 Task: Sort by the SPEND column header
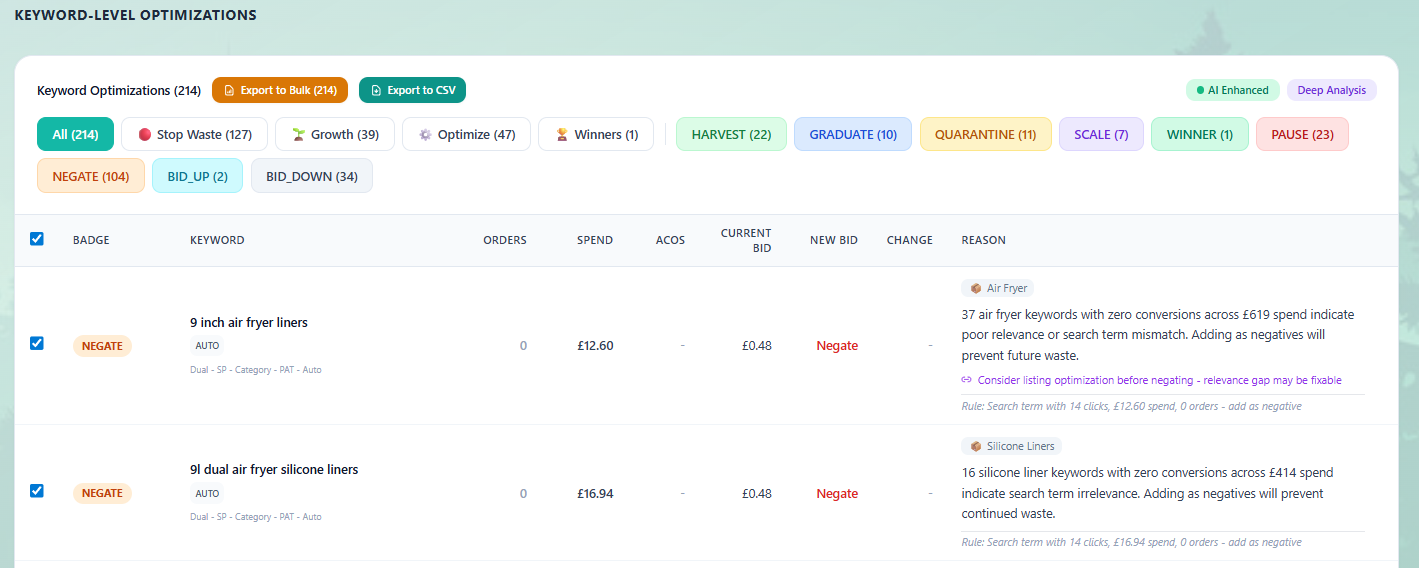pyautogui.click(x=595, y=240)
